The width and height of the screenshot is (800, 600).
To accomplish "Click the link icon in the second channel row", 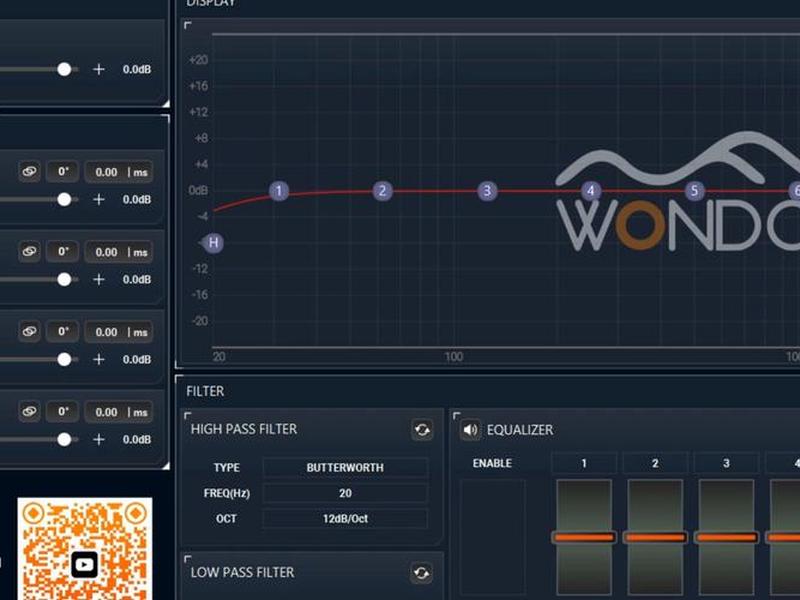I will point(29,252).
